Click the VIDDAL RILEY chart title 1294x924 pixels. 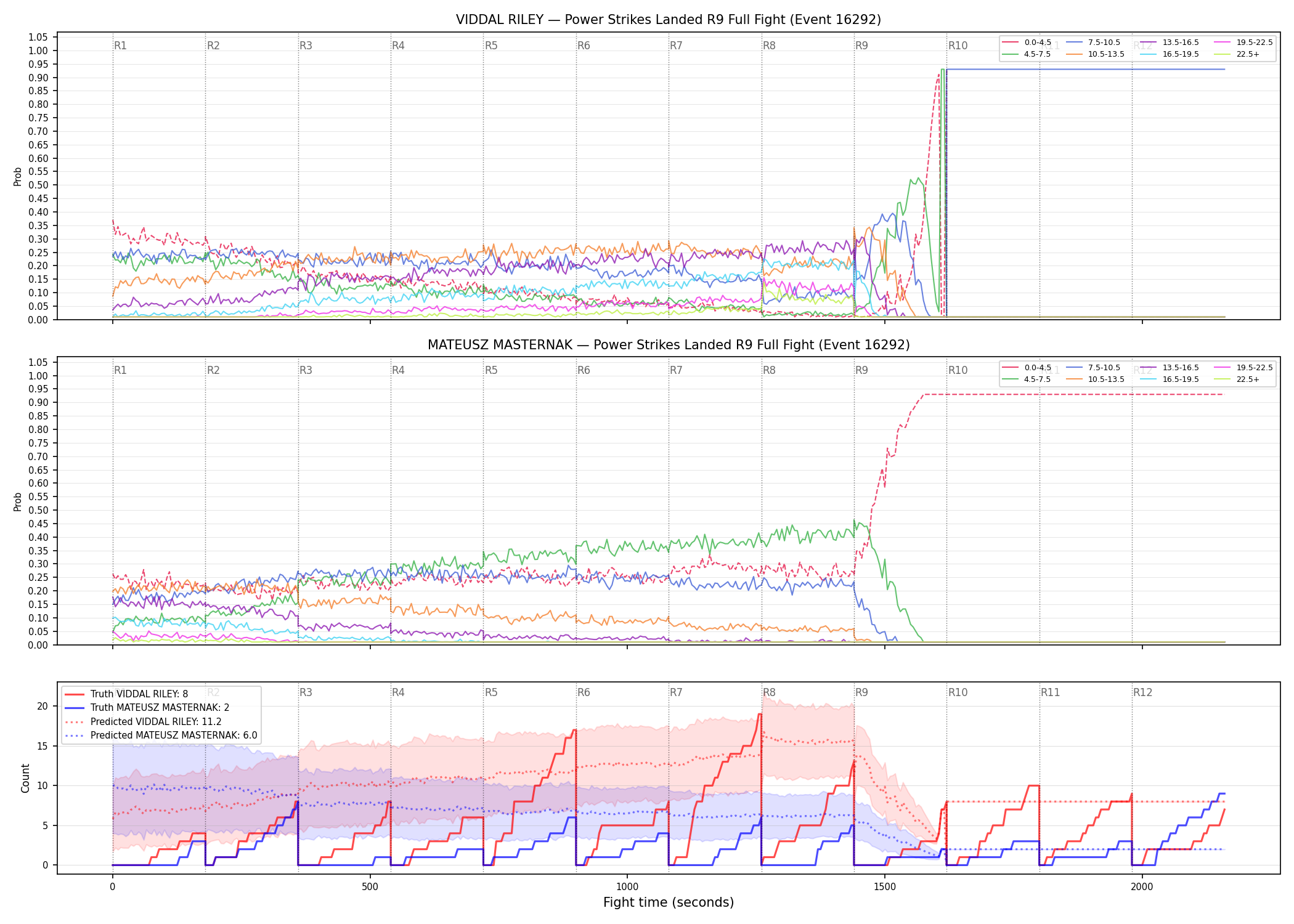point(669,20)
